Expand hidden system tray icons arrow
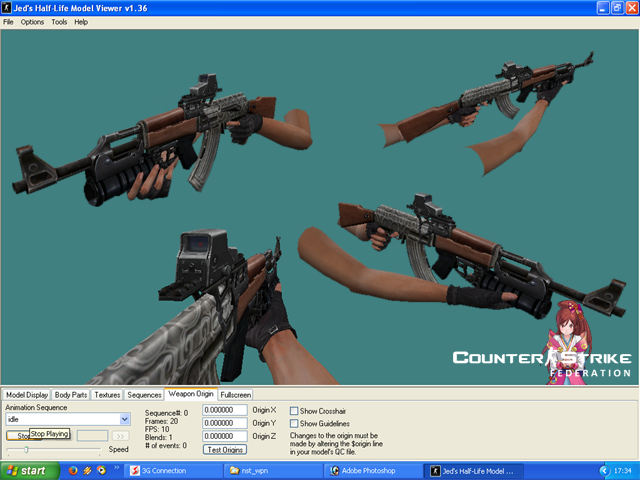The image size is (640, 480). [x=604, y=471]
